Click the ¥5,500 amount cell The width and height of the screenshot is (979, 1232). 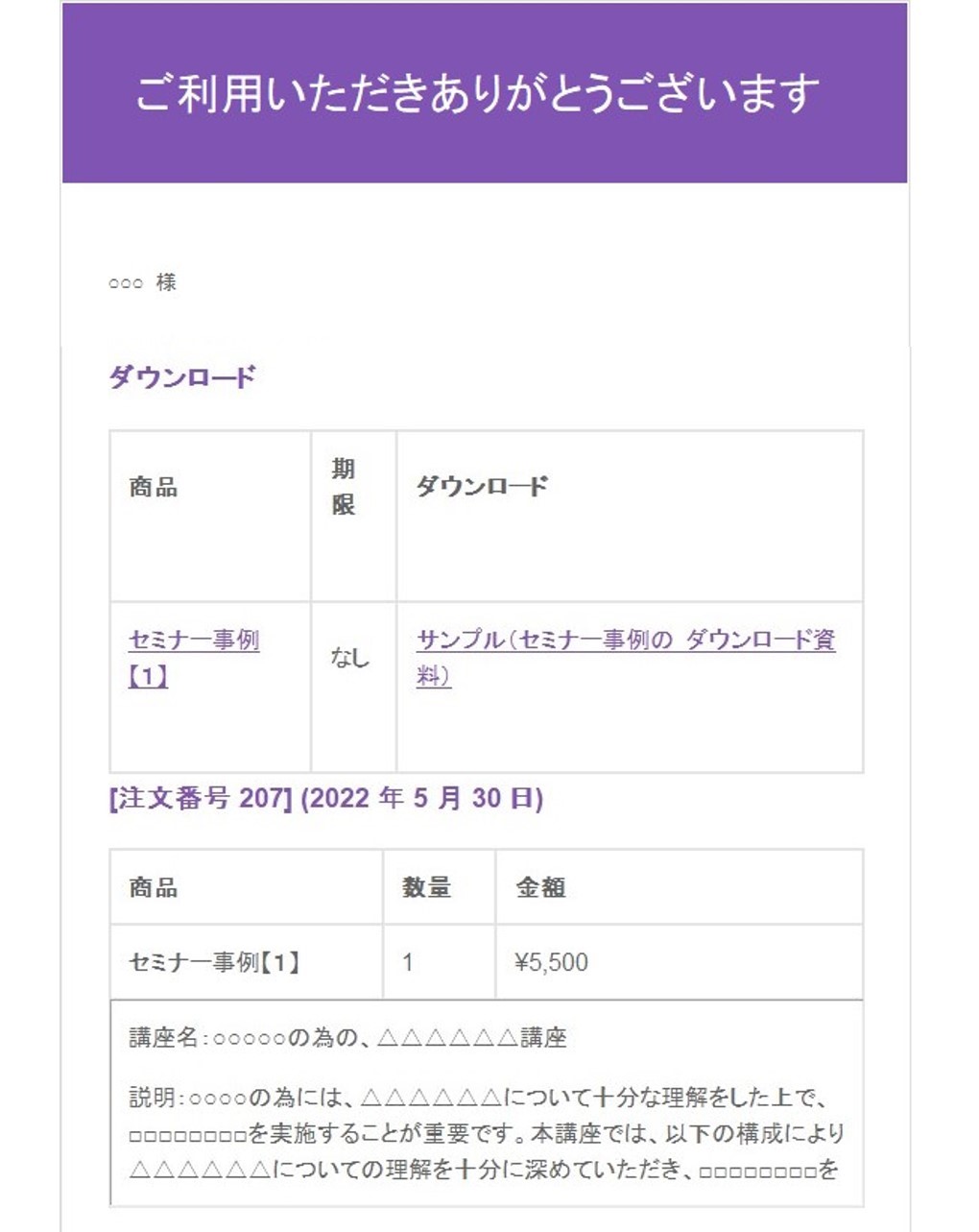pyautogui.click(x=552, y=962)
